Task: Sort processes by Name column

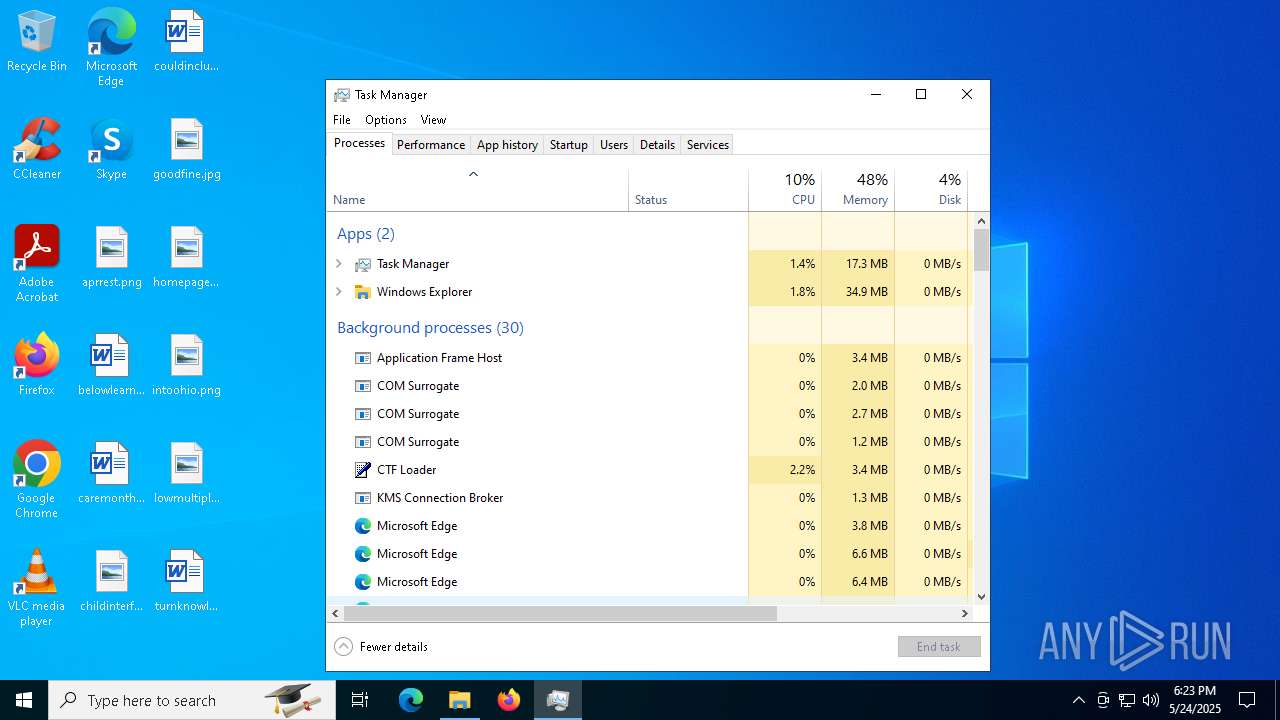Action: click(x=477, y=190)
